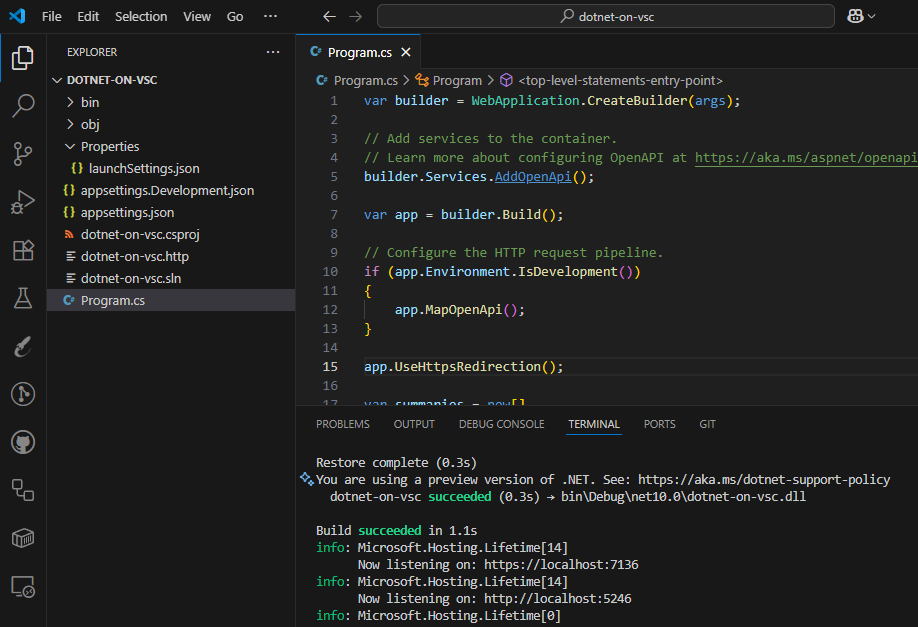The height and width of the screenshot is (627, 918).
Task: Click the Copilot icon in title bar
Action: pyautogui.click(x=854, y=16)
